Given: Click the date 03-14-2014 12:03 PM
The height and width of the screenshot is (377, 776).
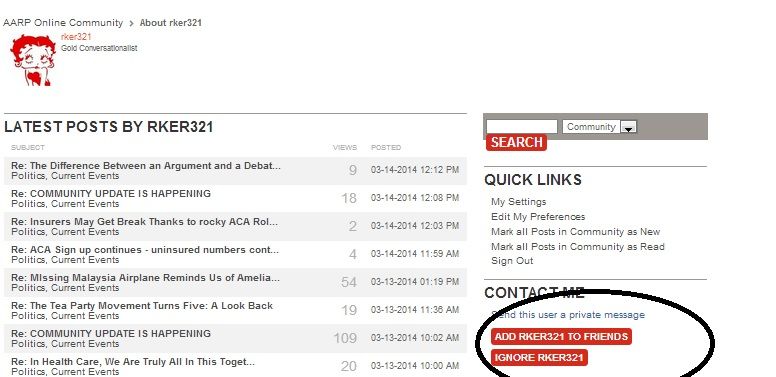Looking at the screenshot, I should (415, 226).
